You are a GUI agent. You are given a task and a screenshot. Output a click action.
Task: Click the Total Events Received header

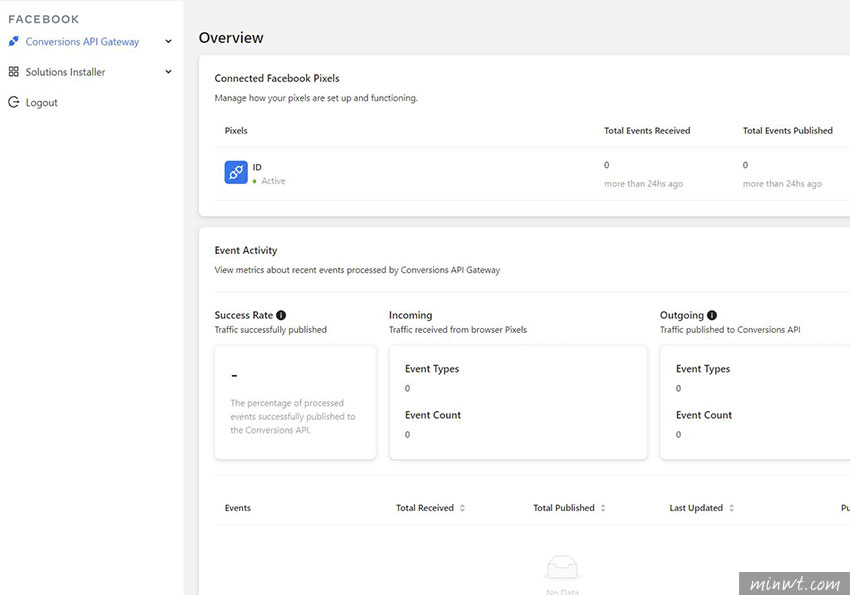coord(647,131)
